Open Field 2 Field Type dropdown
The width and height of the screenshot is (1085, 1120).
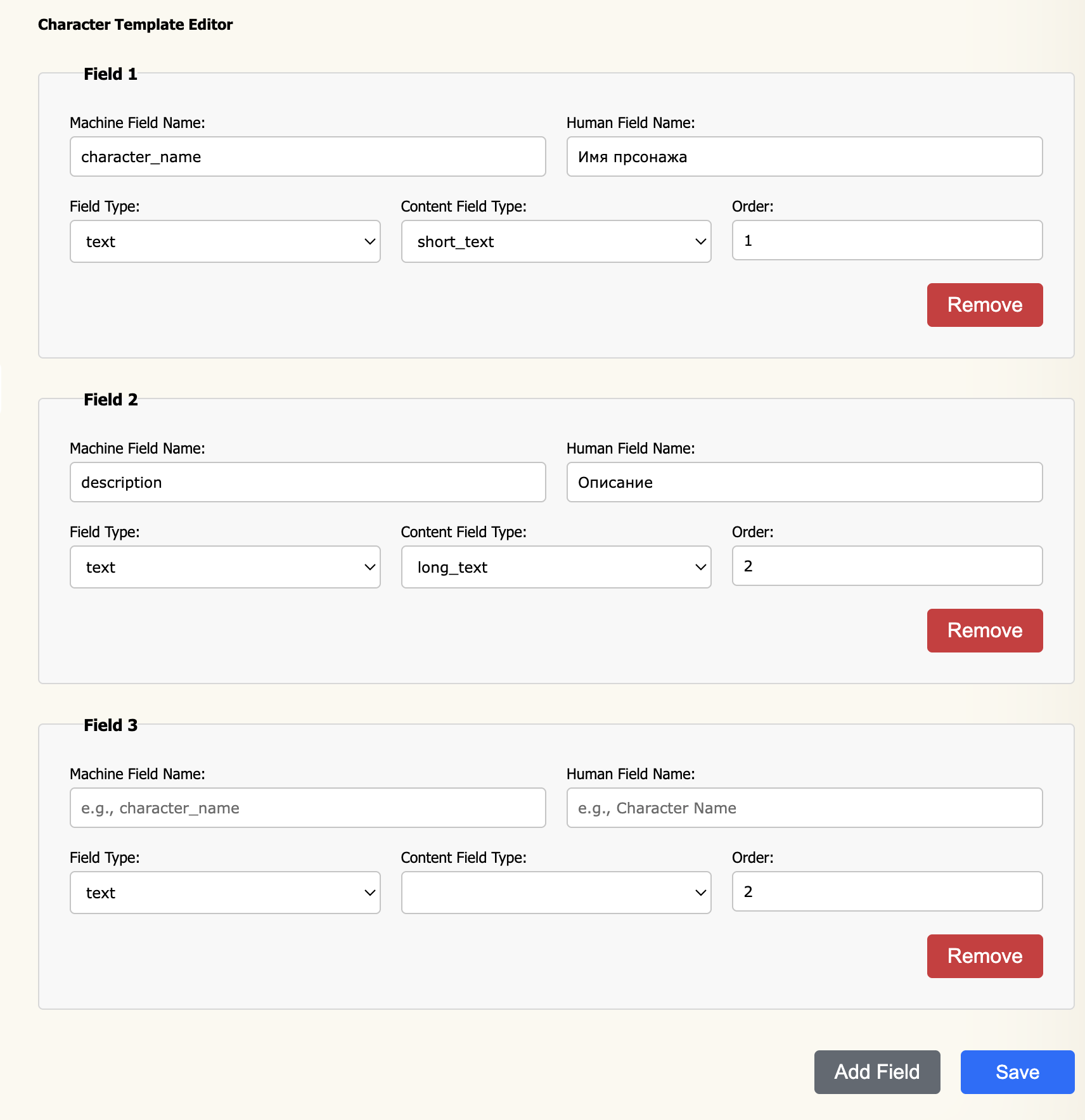(x=225, y=567)
